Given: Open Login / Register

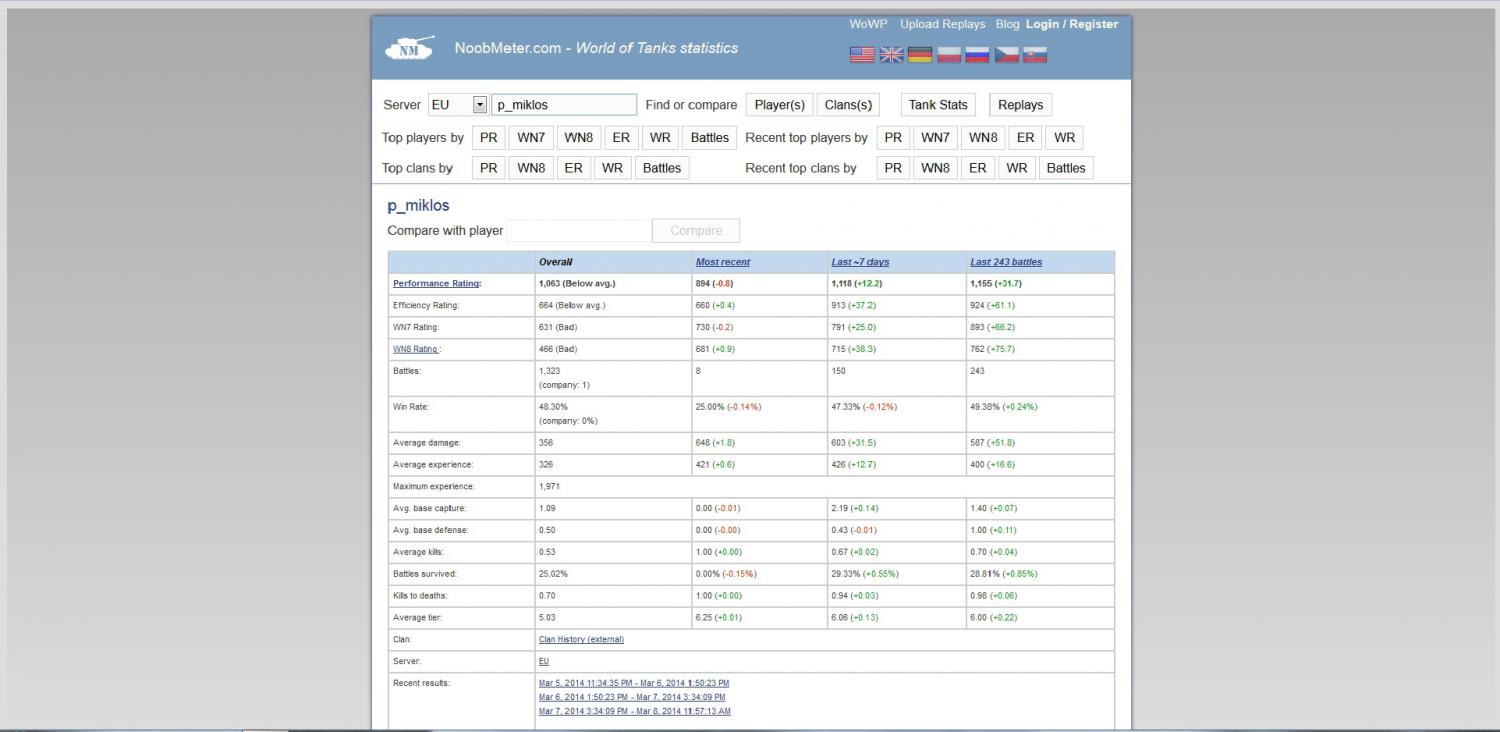Looking at the screenshot, I should click(1072, 24).
